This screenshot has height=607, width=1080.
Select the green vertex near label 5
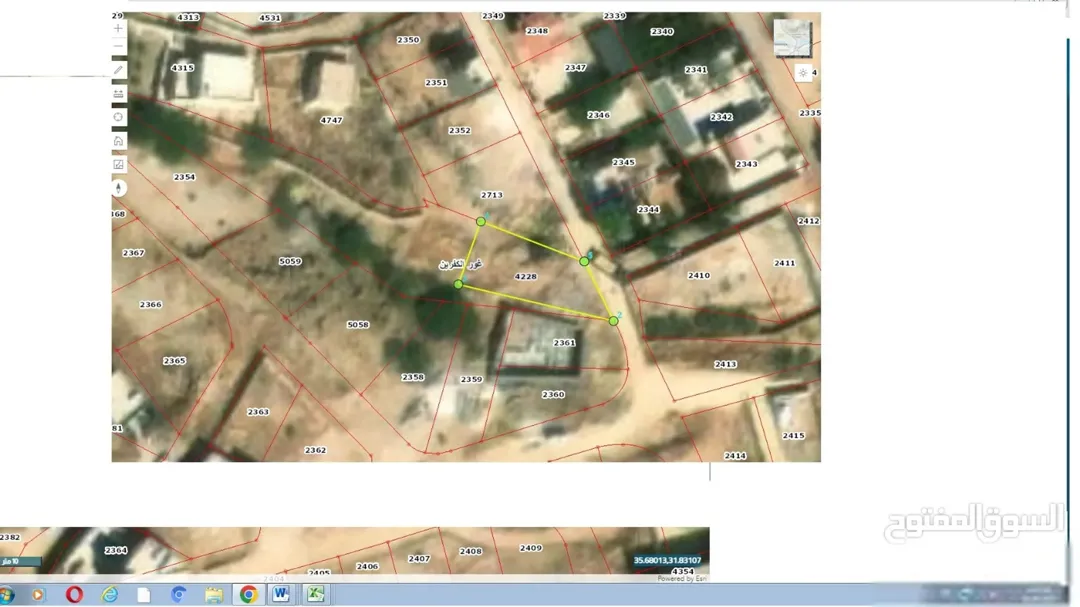point(584,261)
